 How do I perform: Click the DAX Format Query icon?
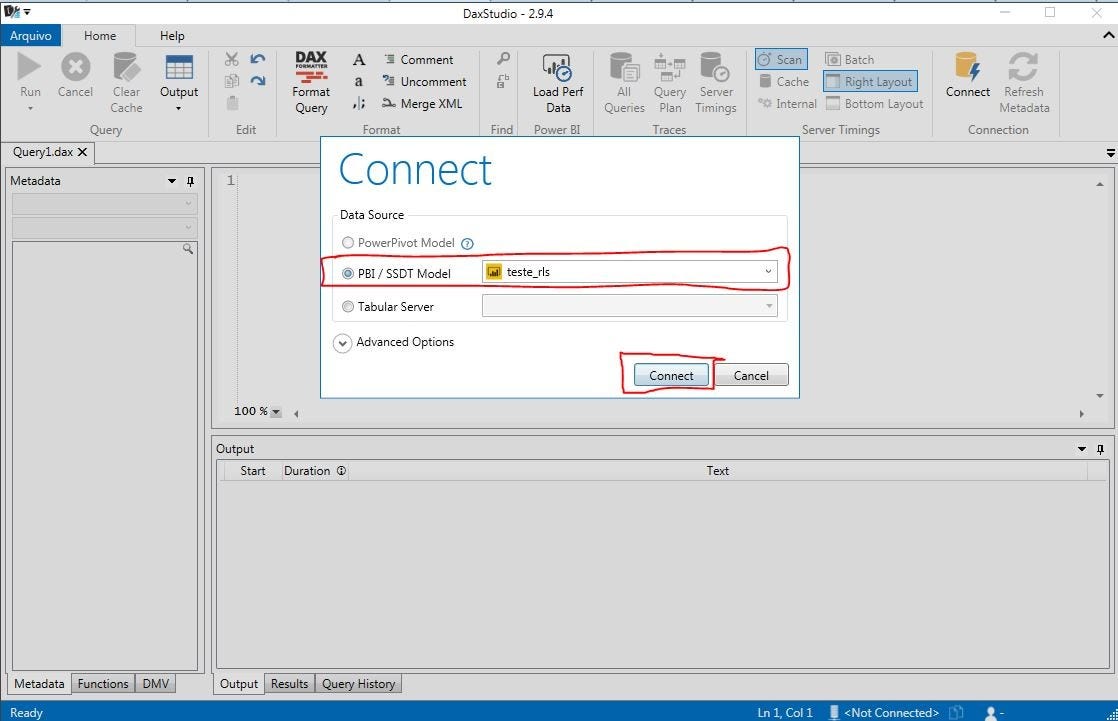[311, 66]
